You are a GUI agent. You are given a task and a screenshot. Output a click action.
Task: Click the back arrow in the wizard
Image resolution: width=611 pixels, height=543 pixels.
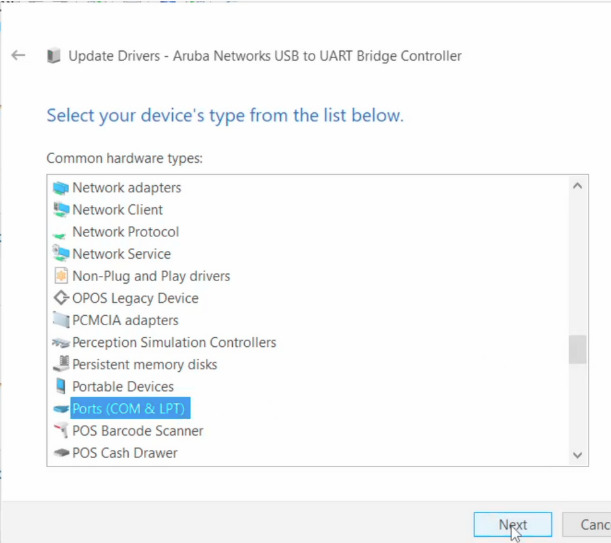pyautogui.click(x=18, y=56)
